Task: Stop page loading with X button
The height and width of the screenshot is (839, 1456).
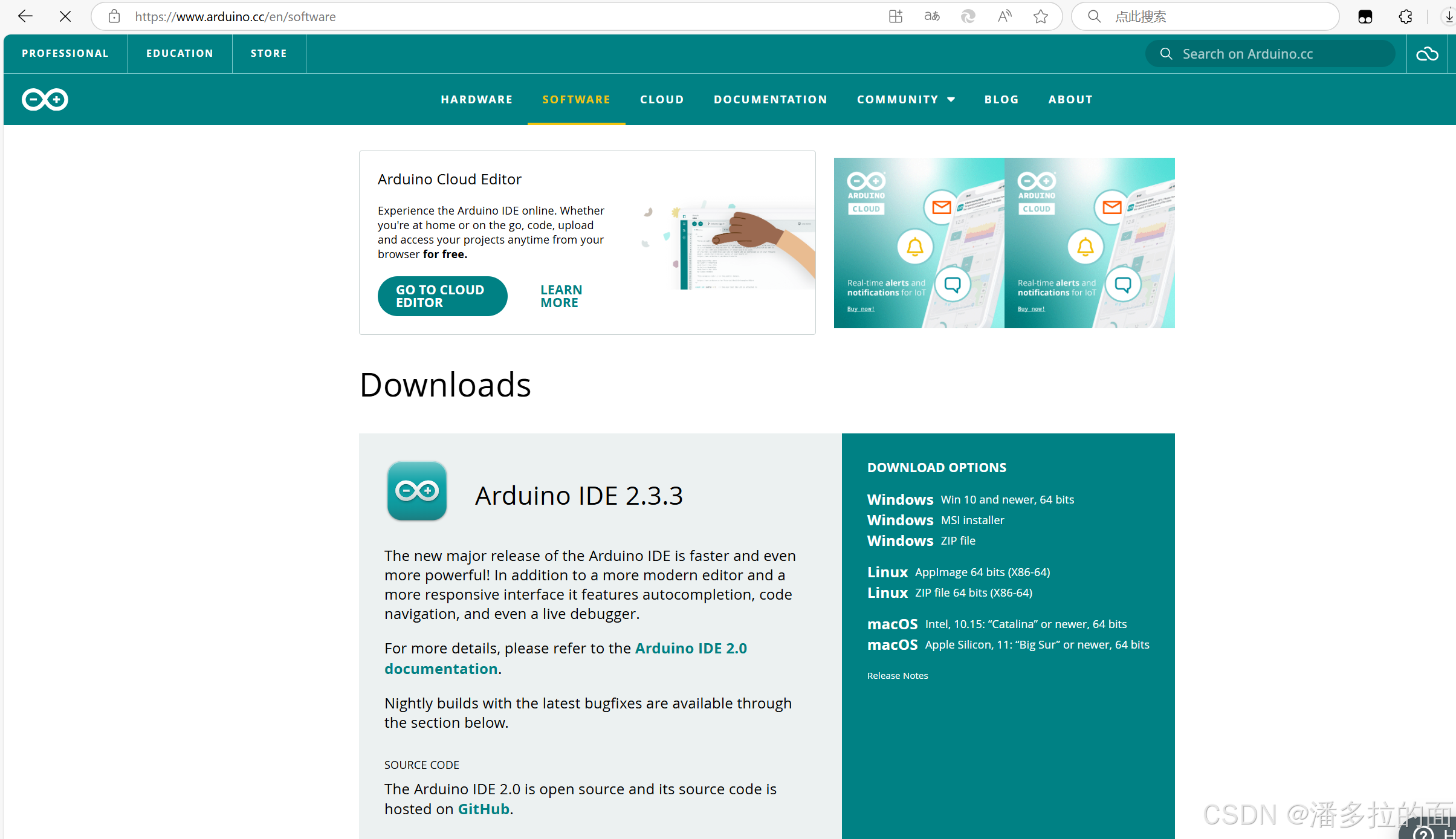Action: [x=65, y=16]
